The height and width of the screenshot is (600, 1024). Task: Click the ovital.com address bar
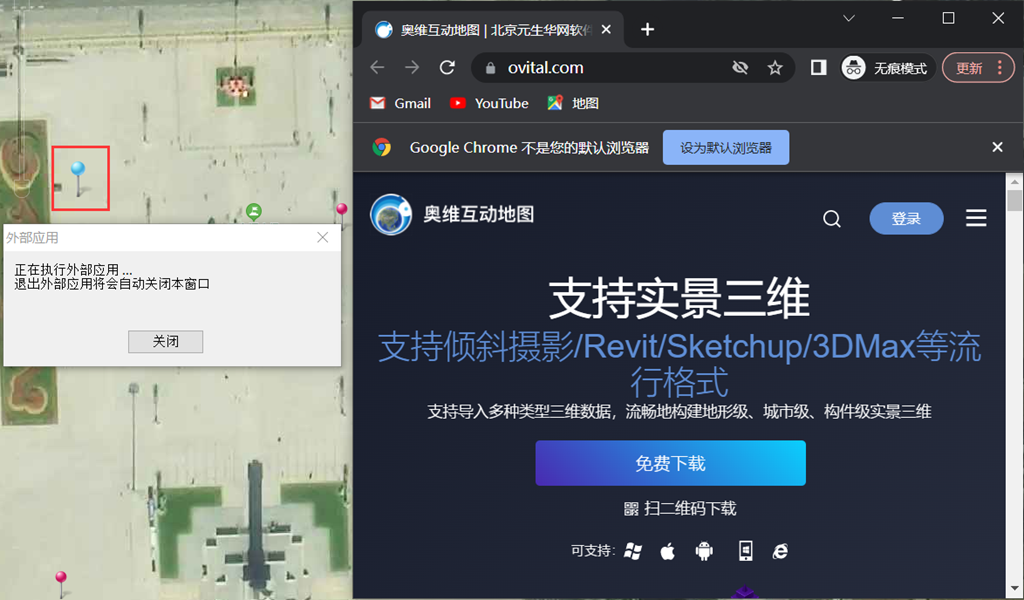point(600,68)
